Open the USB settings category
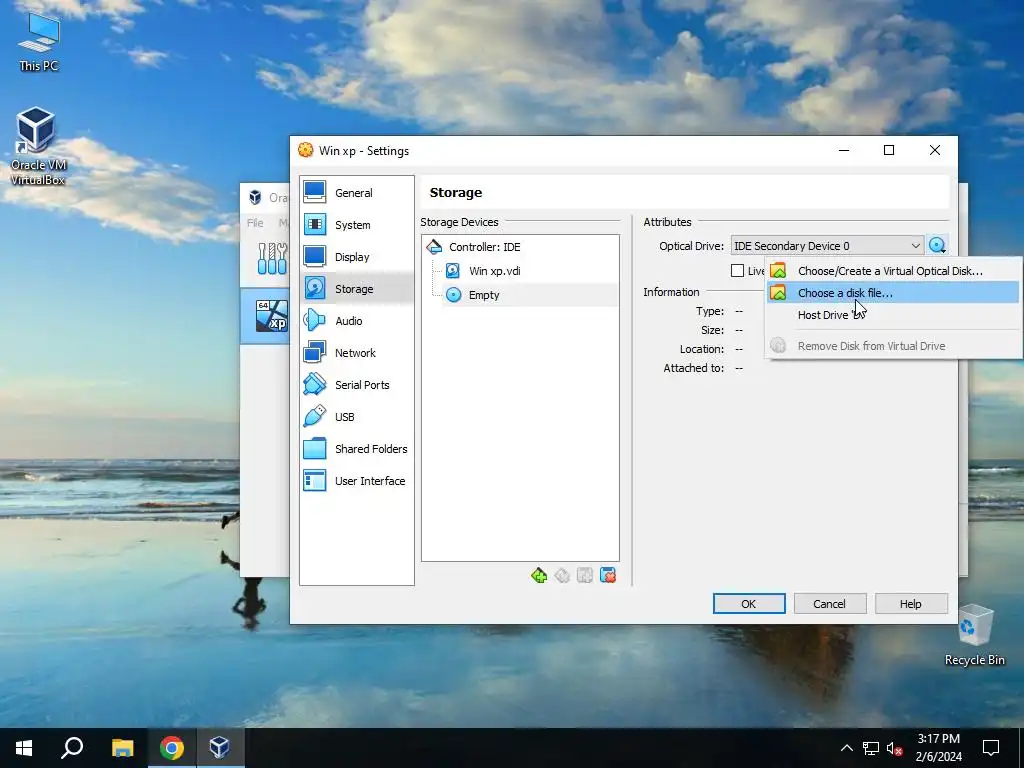The height and width of the screenshot is (768, 1024). (x=357, y=417)
